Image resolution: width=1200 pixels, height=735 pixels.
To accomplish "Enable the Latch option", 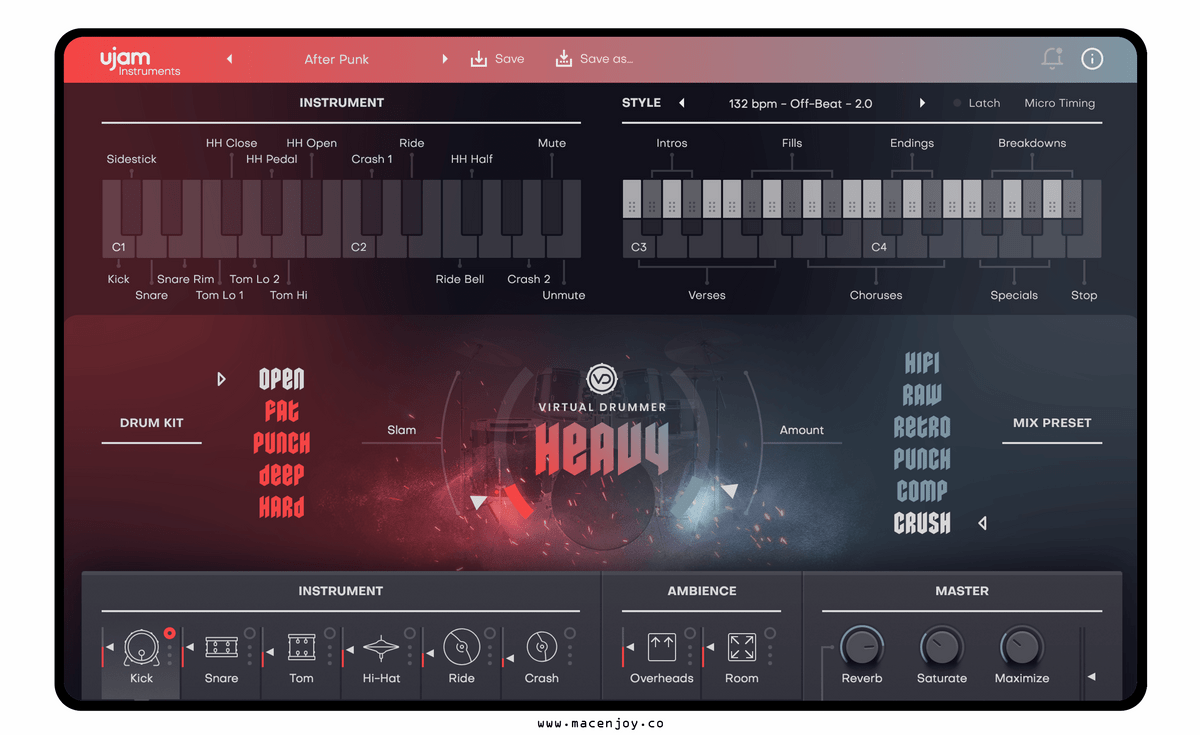I will tap(976, 103).
